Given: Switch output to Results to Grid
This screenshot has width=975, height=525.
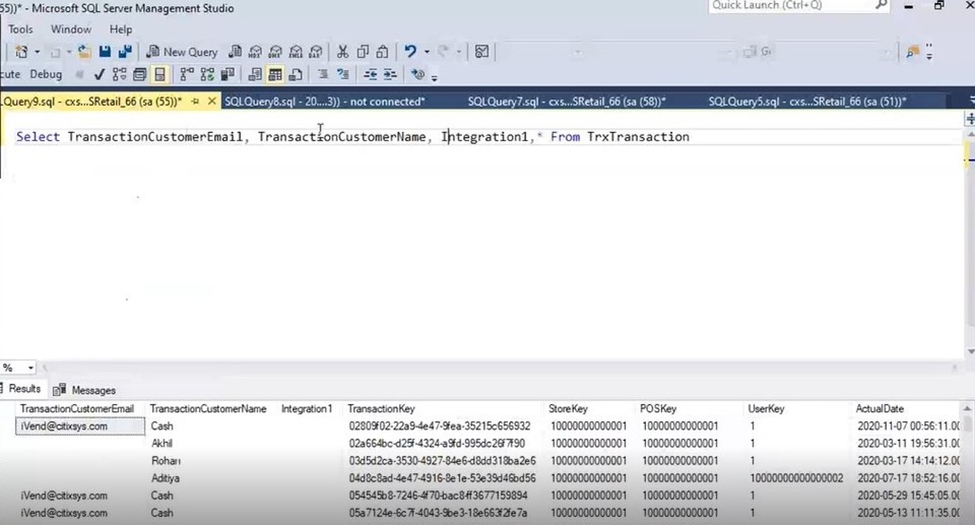Looking at the screenshot, I should click(x=275, y=75).
